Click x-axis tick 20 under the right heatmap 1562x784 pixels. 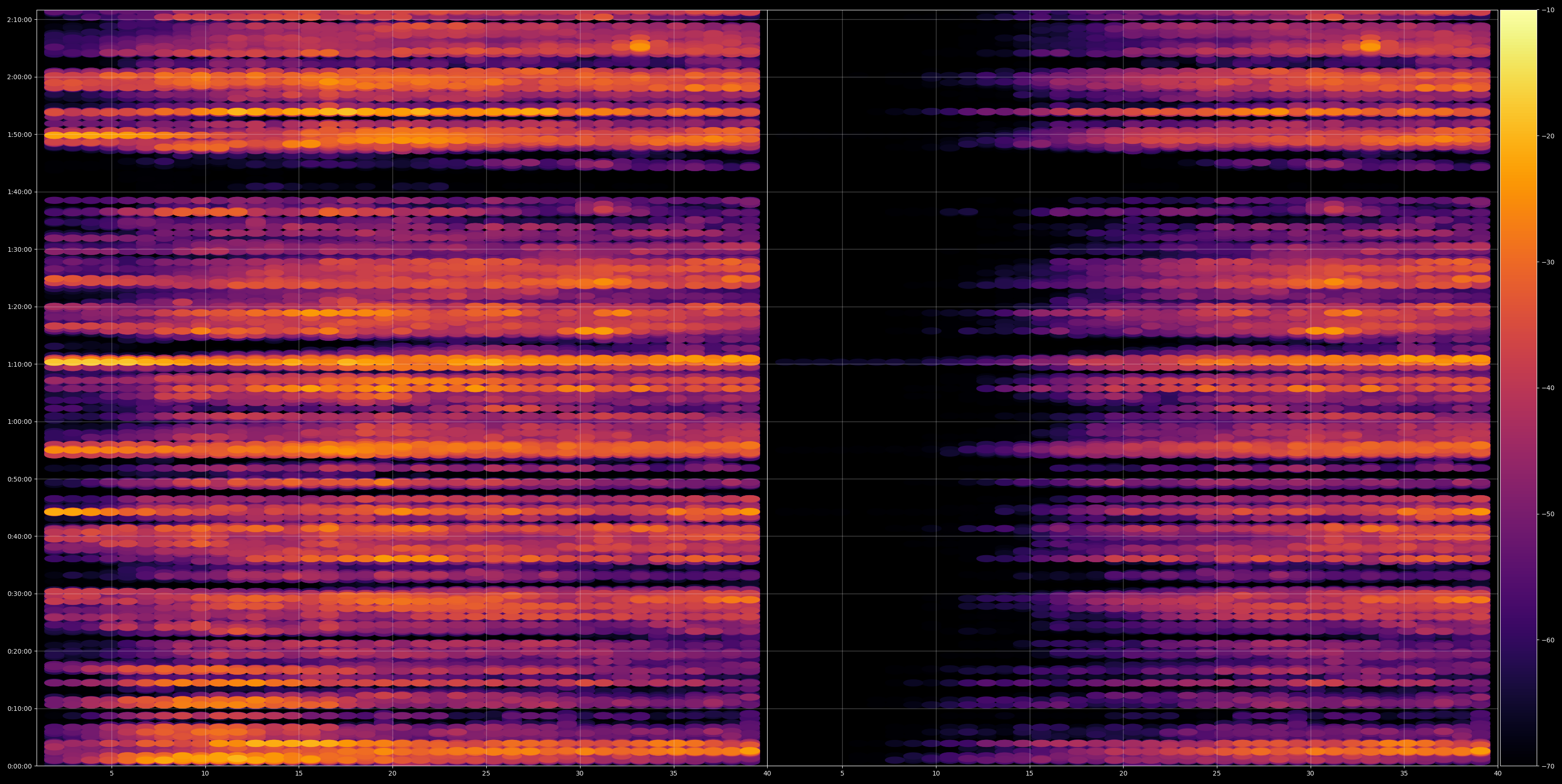[x=1123, y=774]
